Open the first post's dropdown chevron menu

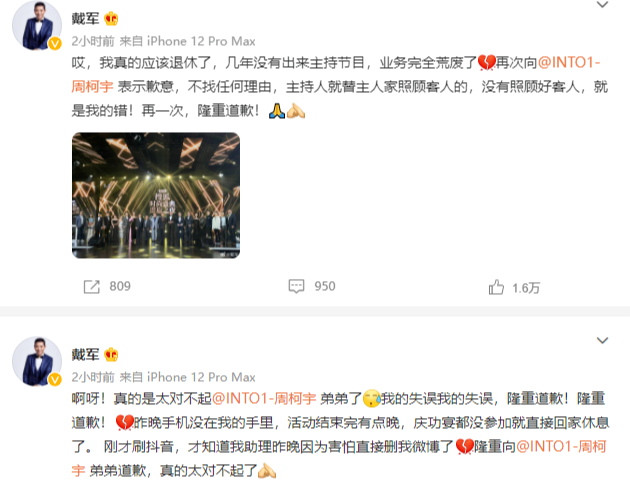coord(602,5)
